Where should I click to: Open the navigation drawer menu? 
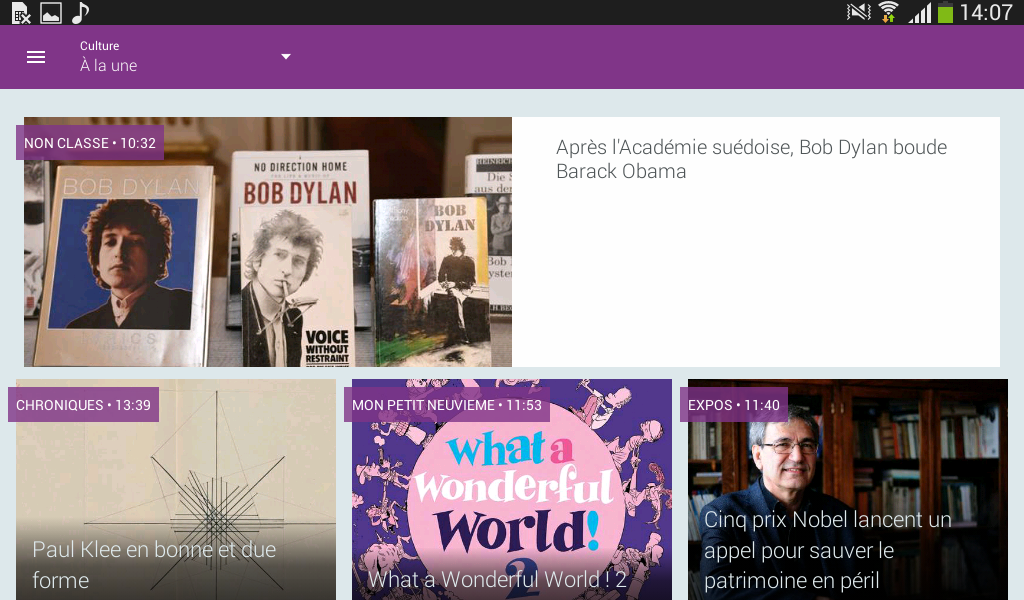tap(36, 57)
